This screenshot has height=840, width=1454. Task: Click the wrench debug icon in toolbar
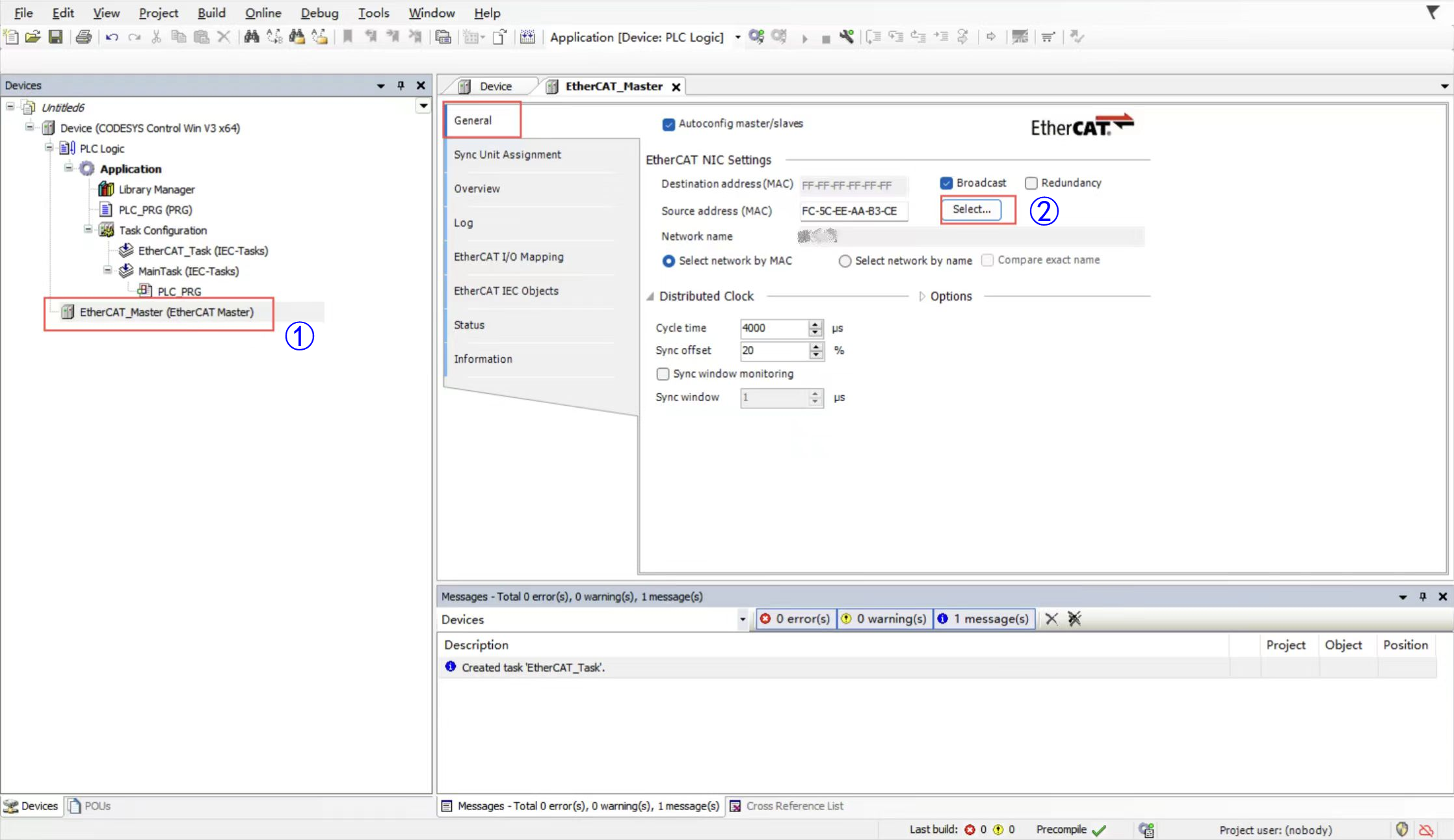(x=846, y=37)
